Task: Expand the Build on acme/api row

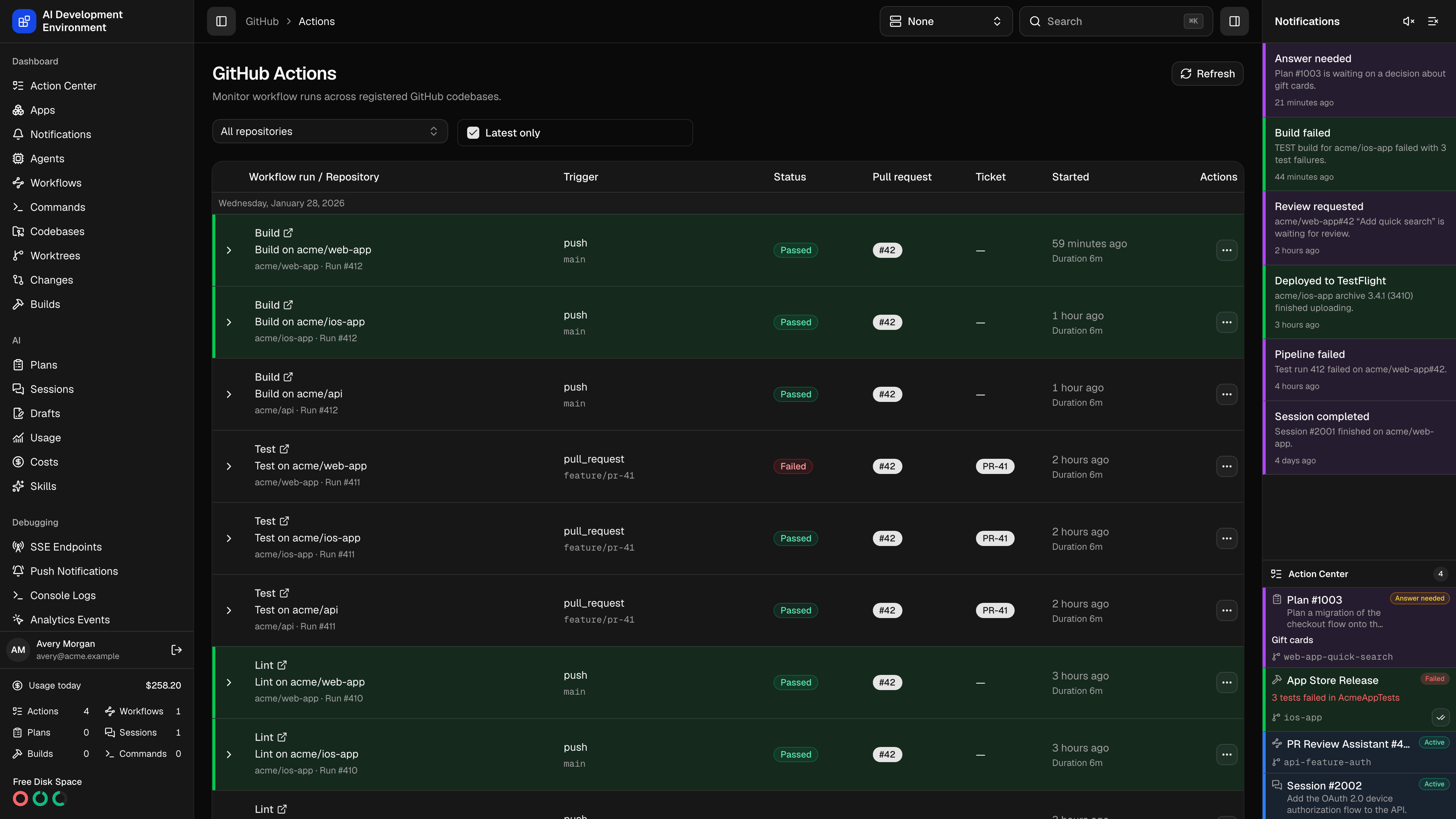Action: pyautogui.click(x=229, y=394)
